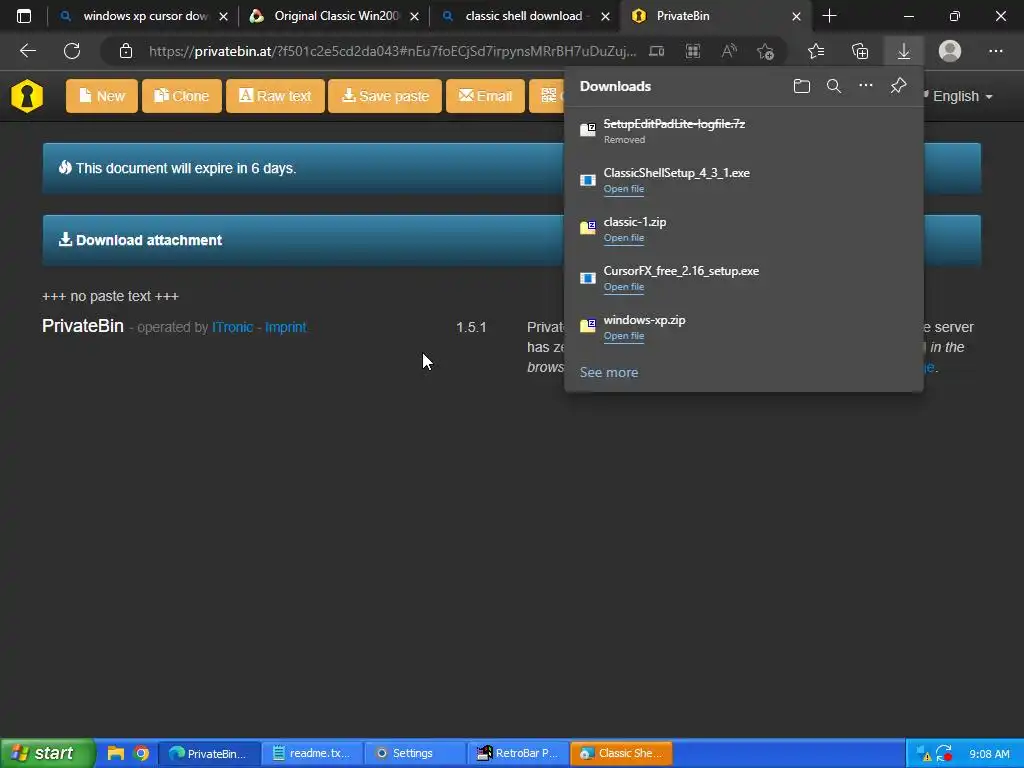Send paste via Email button
The height and width of the screenshot is (768, 1024).
click(x=485, y=96)
